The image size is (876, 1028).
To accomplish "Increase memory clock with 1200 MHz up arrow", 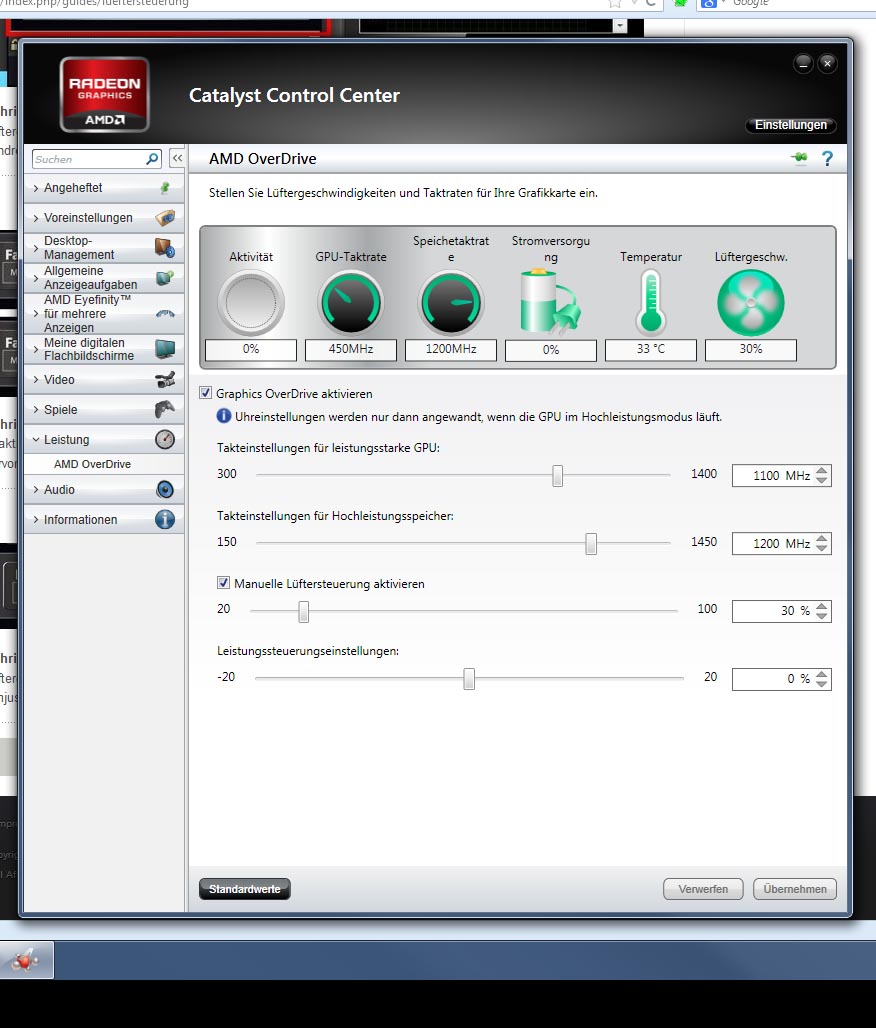I will pyautogui.click(x=822, y=538).
